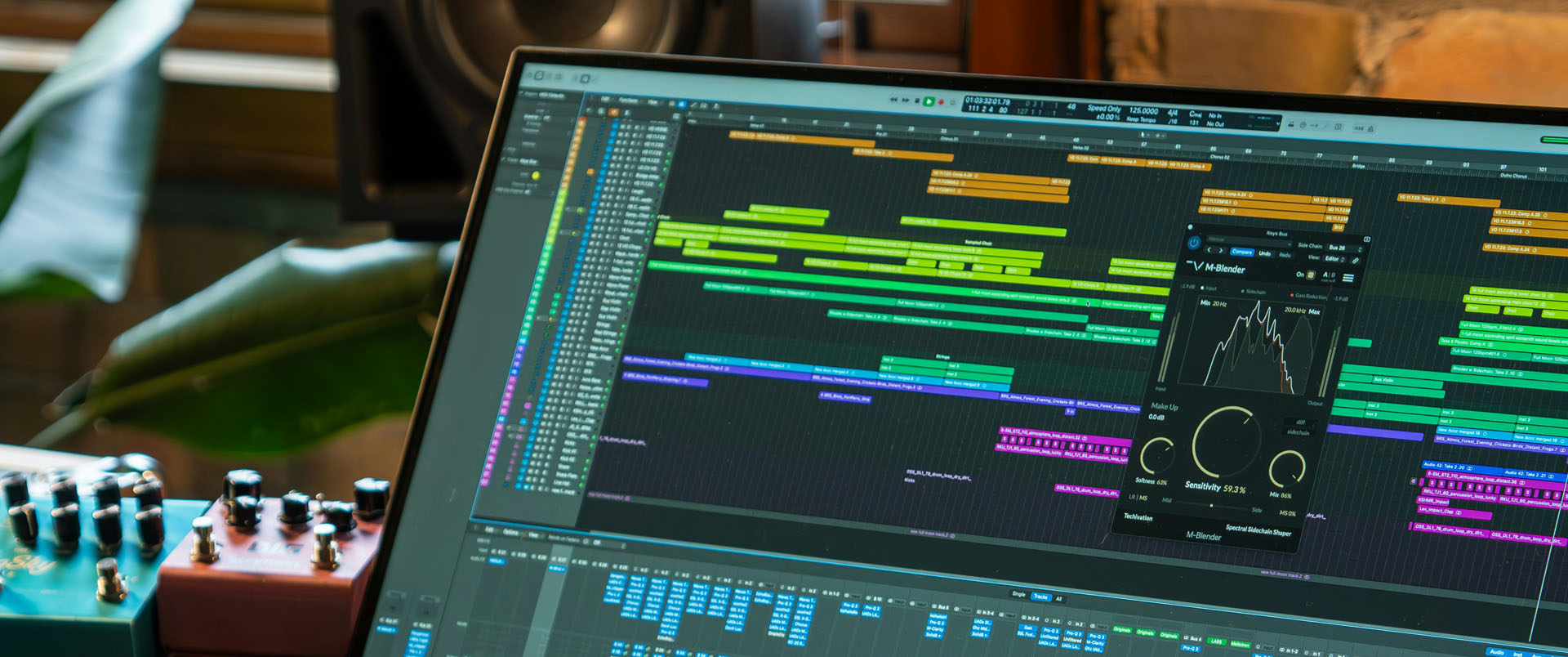Toggle Cycle mode next to Record
This screenshot has width=1568, height=657.
(952, 102)
